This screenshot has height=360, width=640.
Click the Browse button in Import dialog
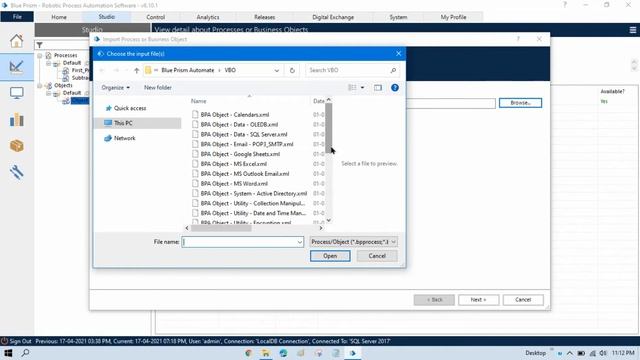coord(520,103)
